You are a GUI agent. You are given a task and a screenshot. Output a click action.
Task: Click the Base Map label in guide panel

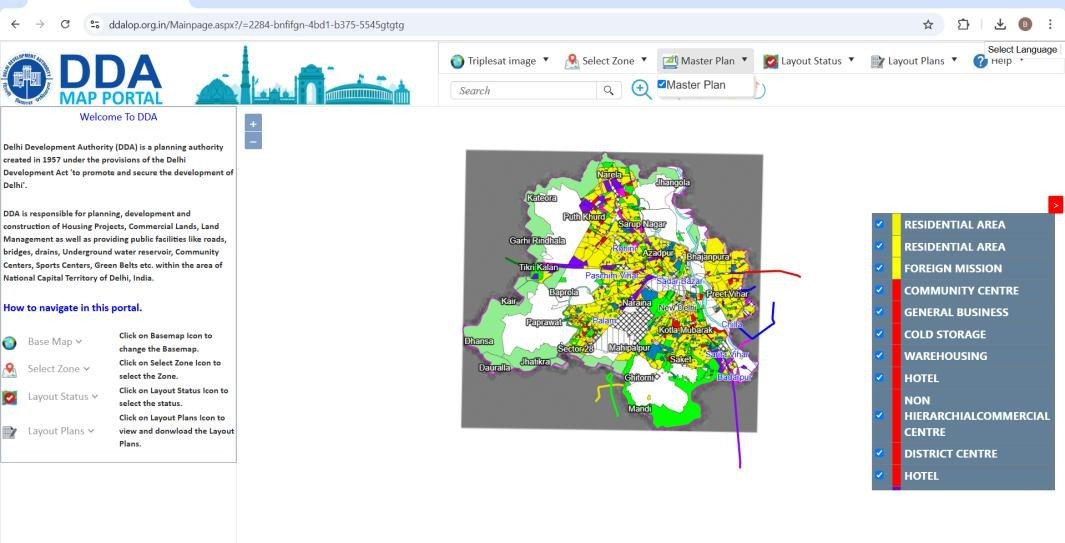(50, 341)
